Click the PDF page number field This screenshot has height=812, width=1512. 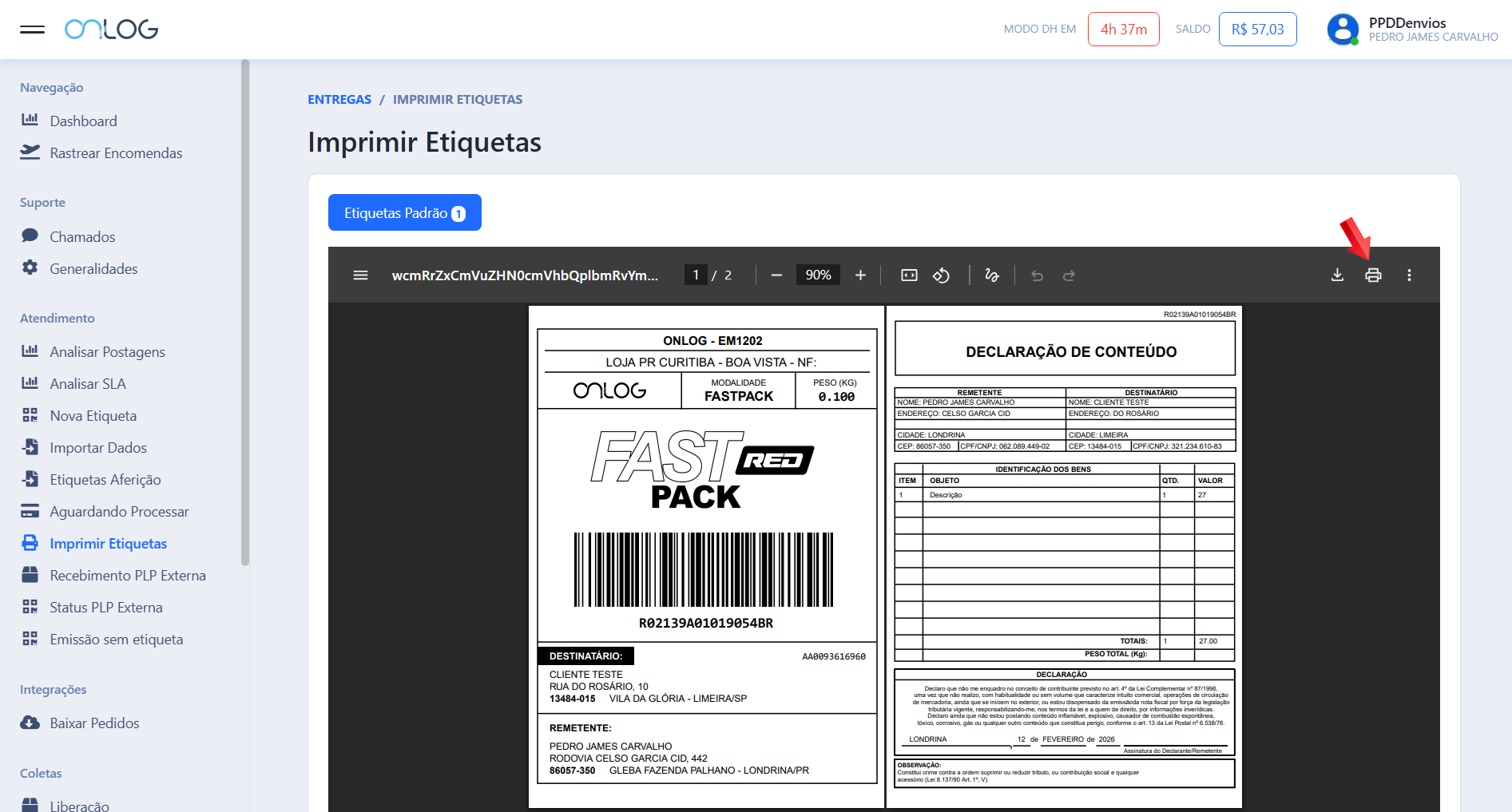696,275
